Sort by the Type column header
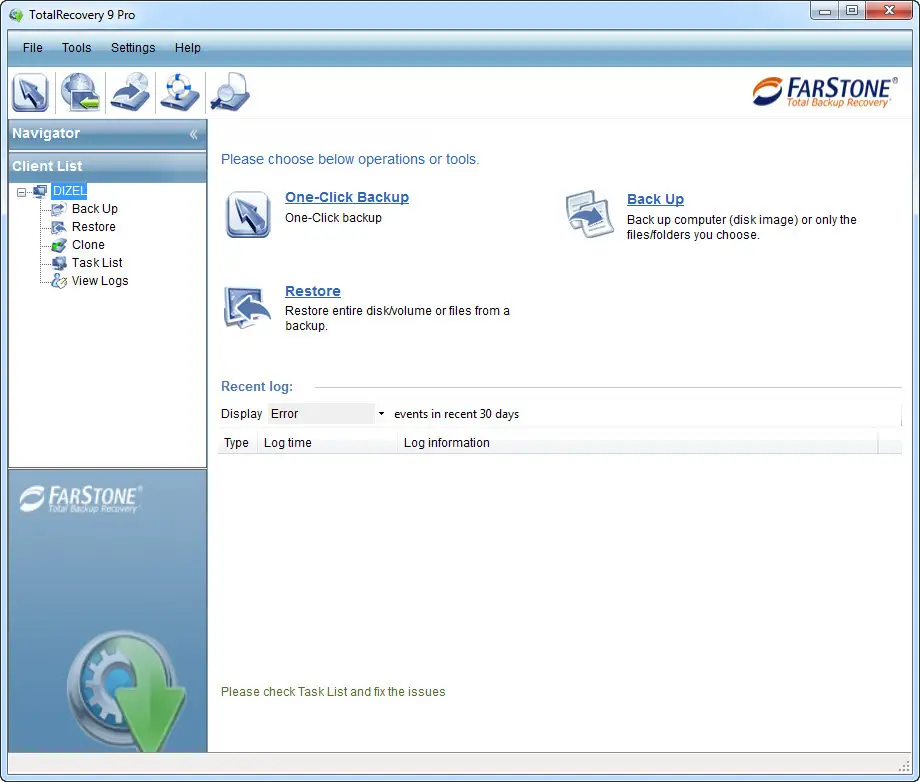Image resolution: width=920 pixels, height=782 pixels. [237, 443]
